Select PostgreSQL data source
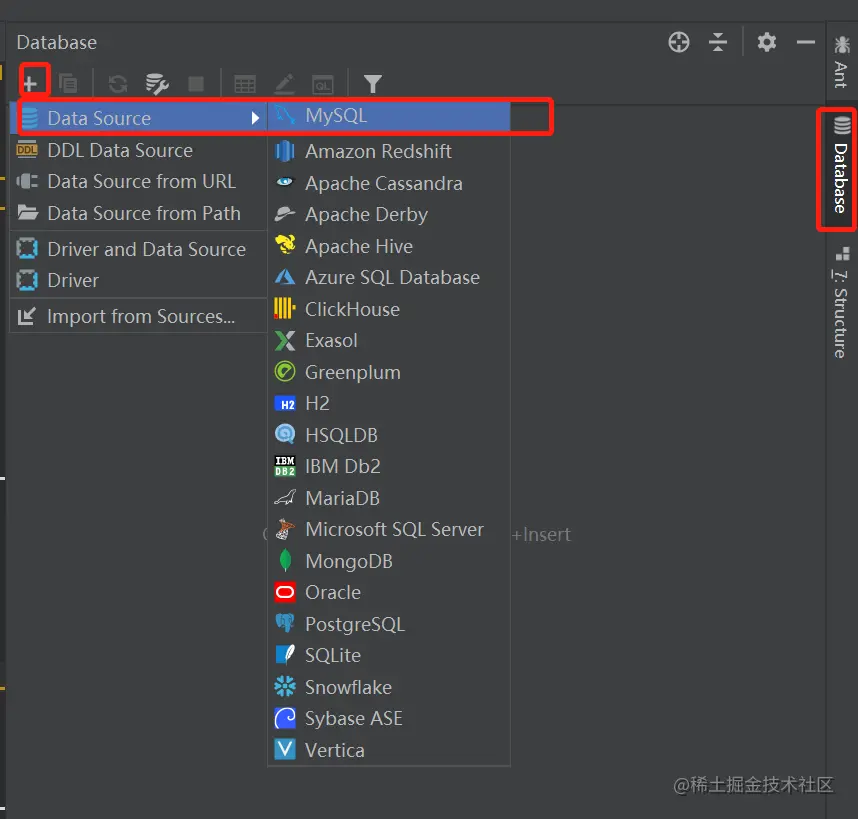 coord(389,624)
